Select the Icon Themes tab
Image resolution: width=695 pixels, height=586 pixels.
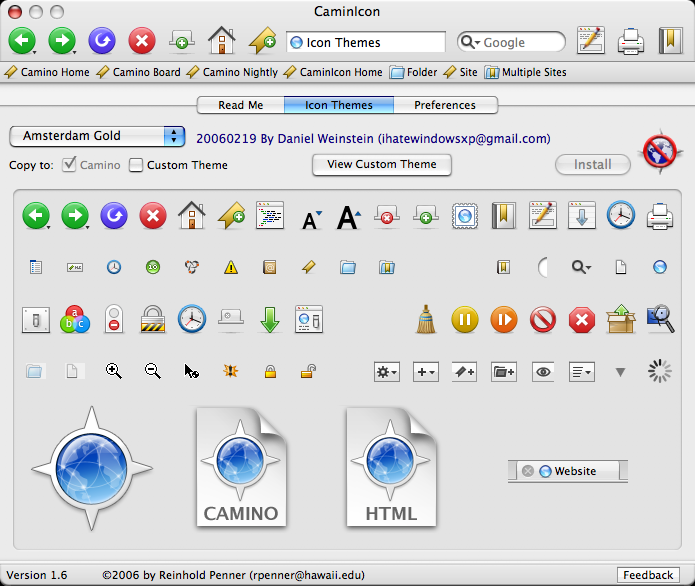pyautogui.click(x=339, y=105)
